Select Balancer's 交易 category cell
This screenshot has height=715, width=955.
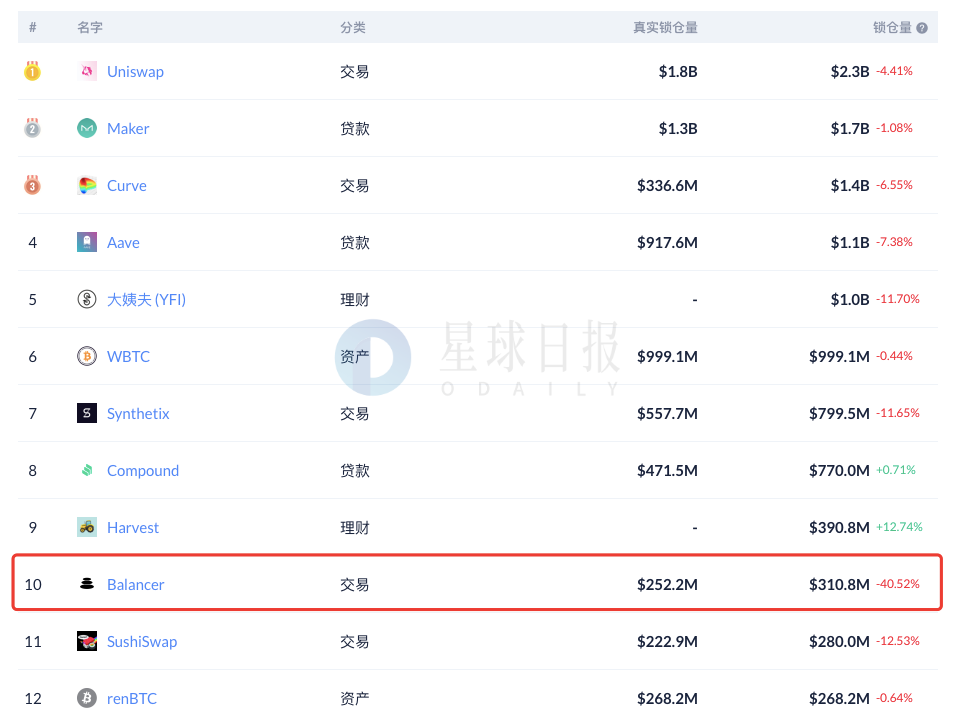[x=354, y=585]
